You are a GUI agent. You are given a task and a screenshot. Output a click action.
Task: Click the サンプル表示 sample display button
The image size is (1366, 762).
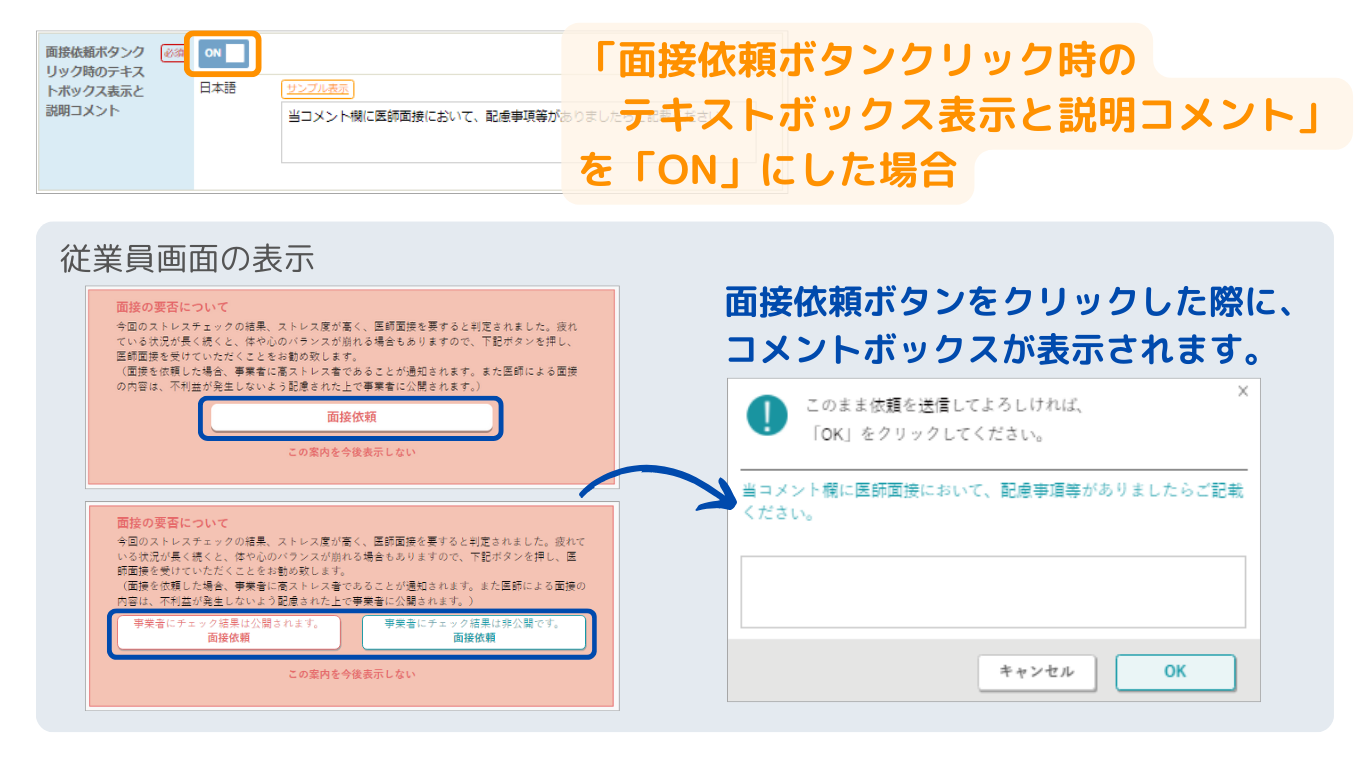click(317, 89)
